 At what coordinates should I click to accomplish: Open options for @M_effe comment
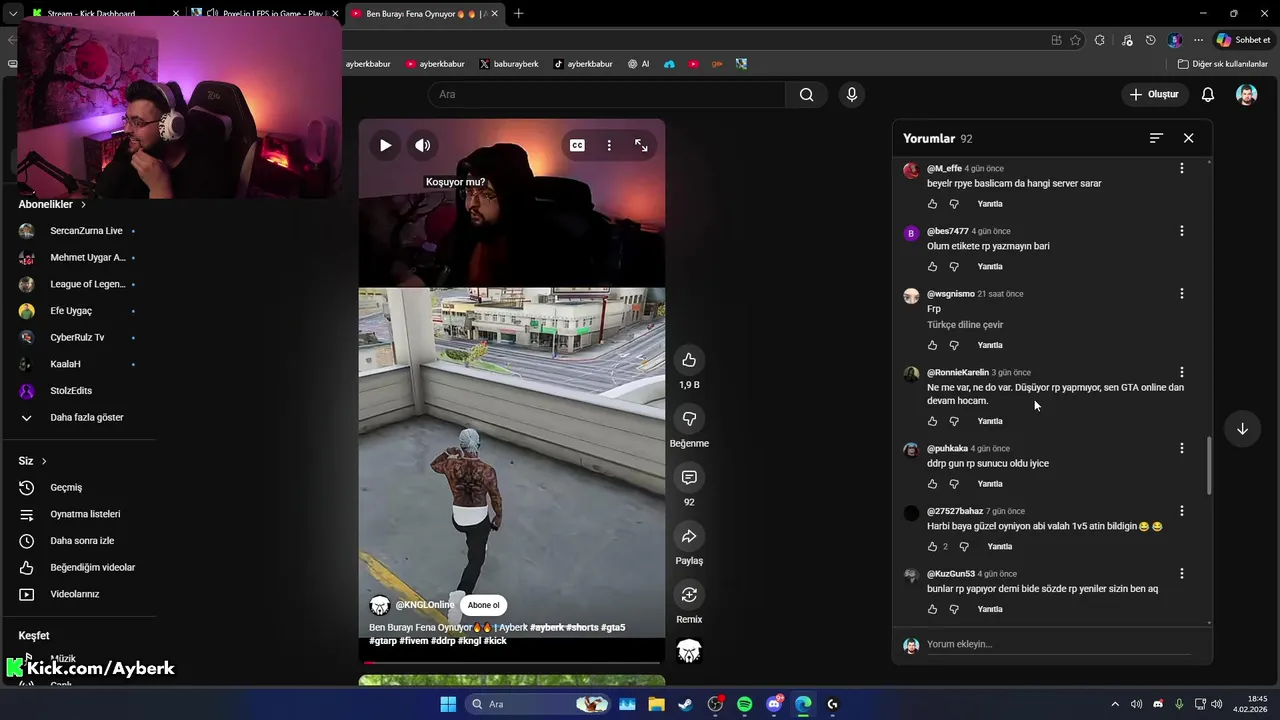[x=1181, y=168]
